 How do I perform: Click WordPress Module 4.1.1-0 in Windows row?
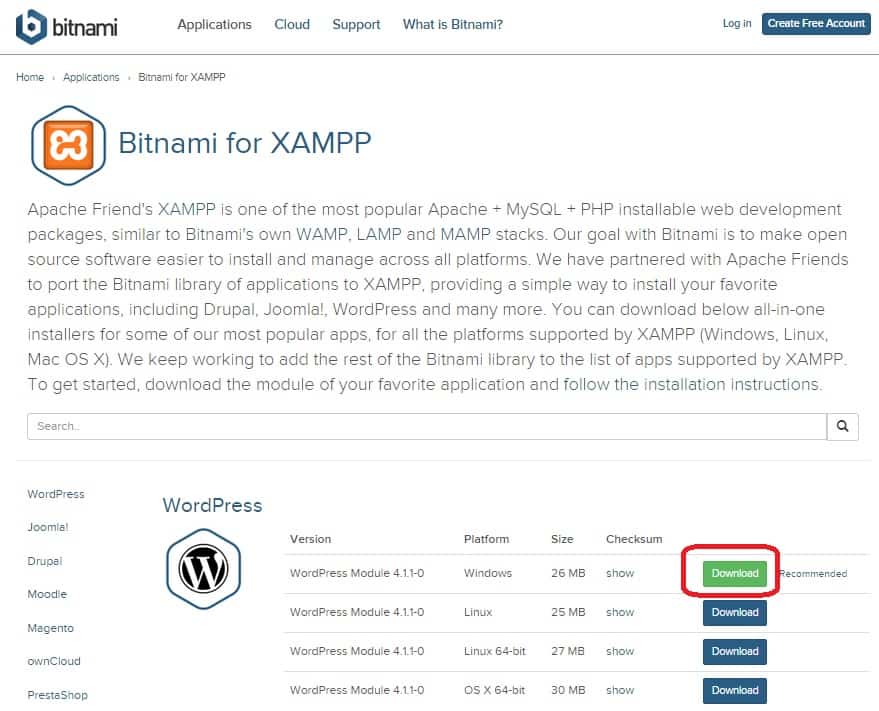(357, 573)
